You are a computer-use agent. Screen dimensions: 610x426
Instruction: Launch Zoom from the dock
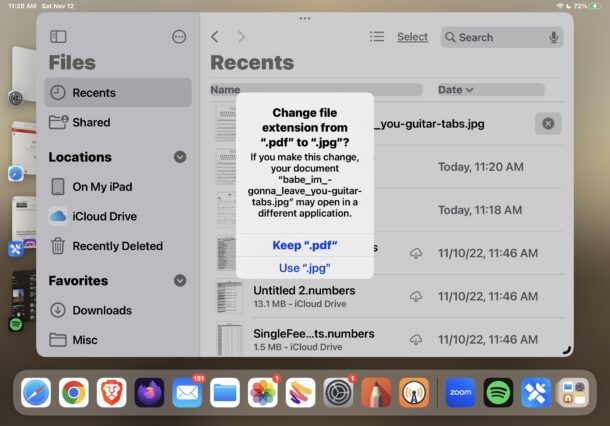(460, 392)
